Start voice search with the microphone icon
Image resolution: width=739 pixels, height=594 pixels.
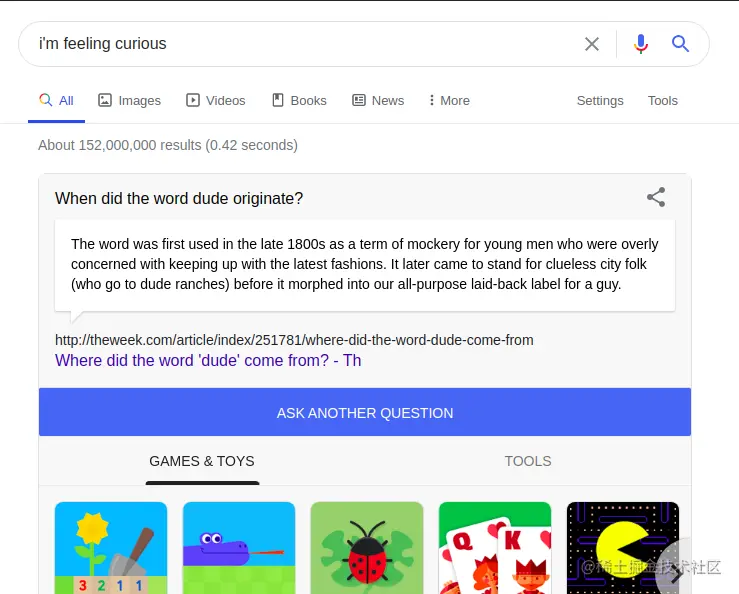640,44
